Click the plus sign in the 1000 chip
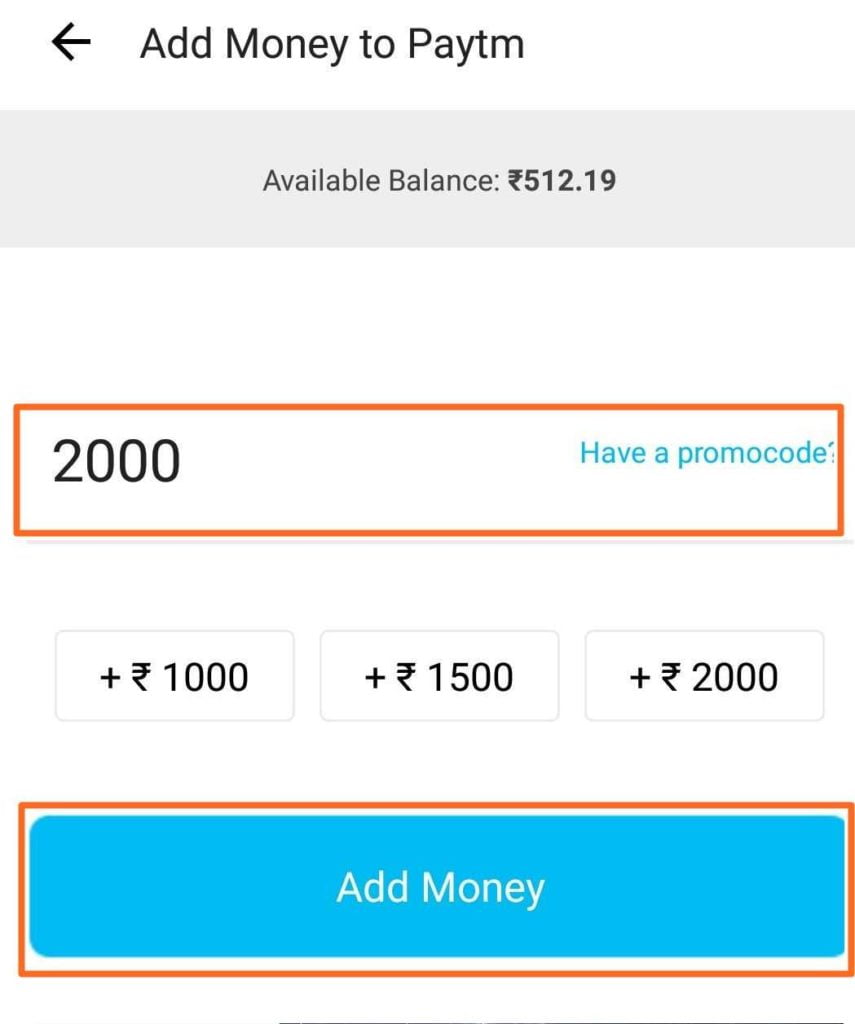Viewport: 855px width, 1024px height. [x=110, y=678]
